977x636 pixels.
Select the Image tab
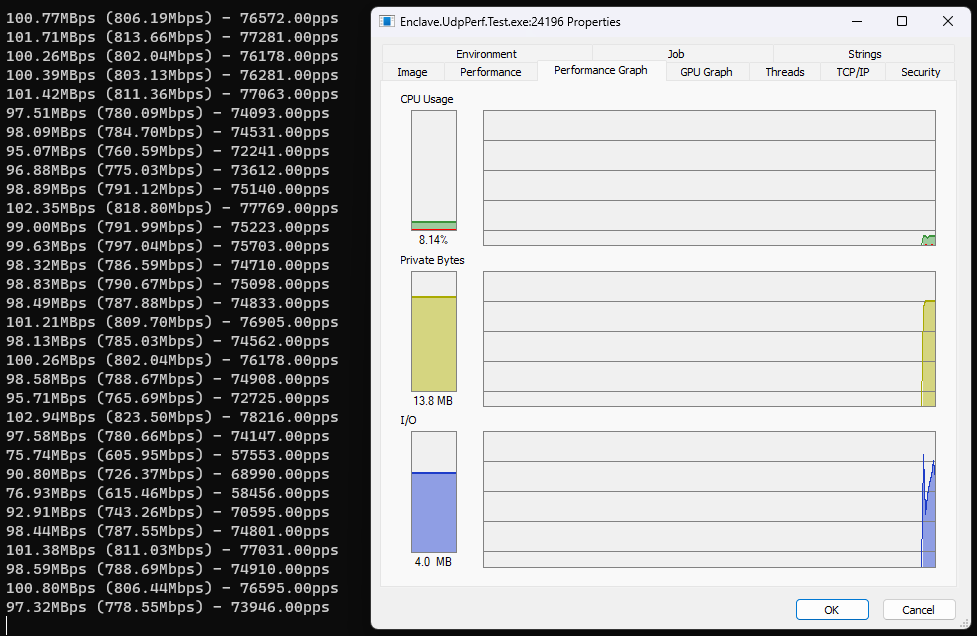pyautogui.click(x=412, y=72)
